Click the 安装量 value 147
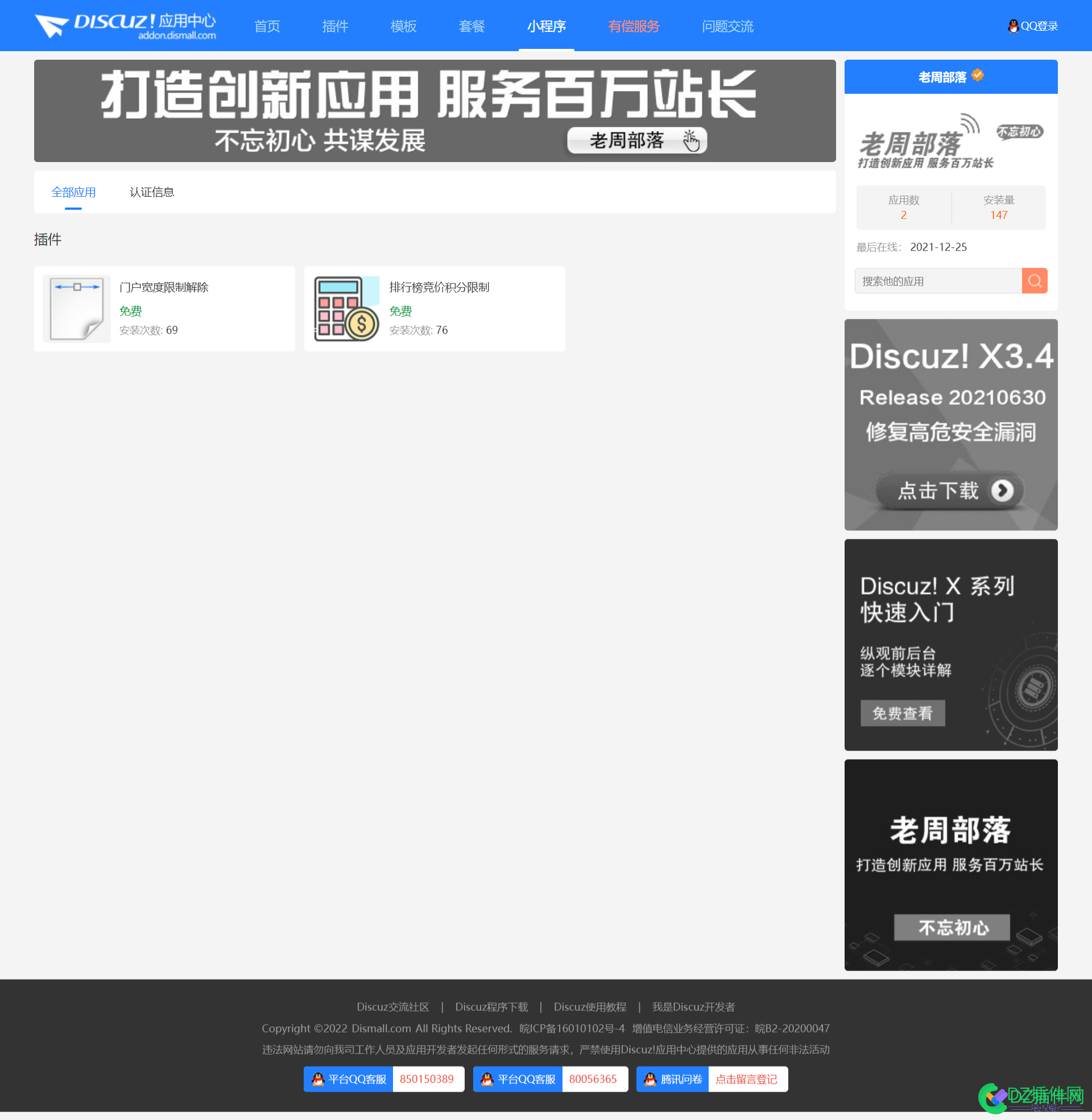1092x1120 pixels. pyautogui.click(x=999, y=215)
